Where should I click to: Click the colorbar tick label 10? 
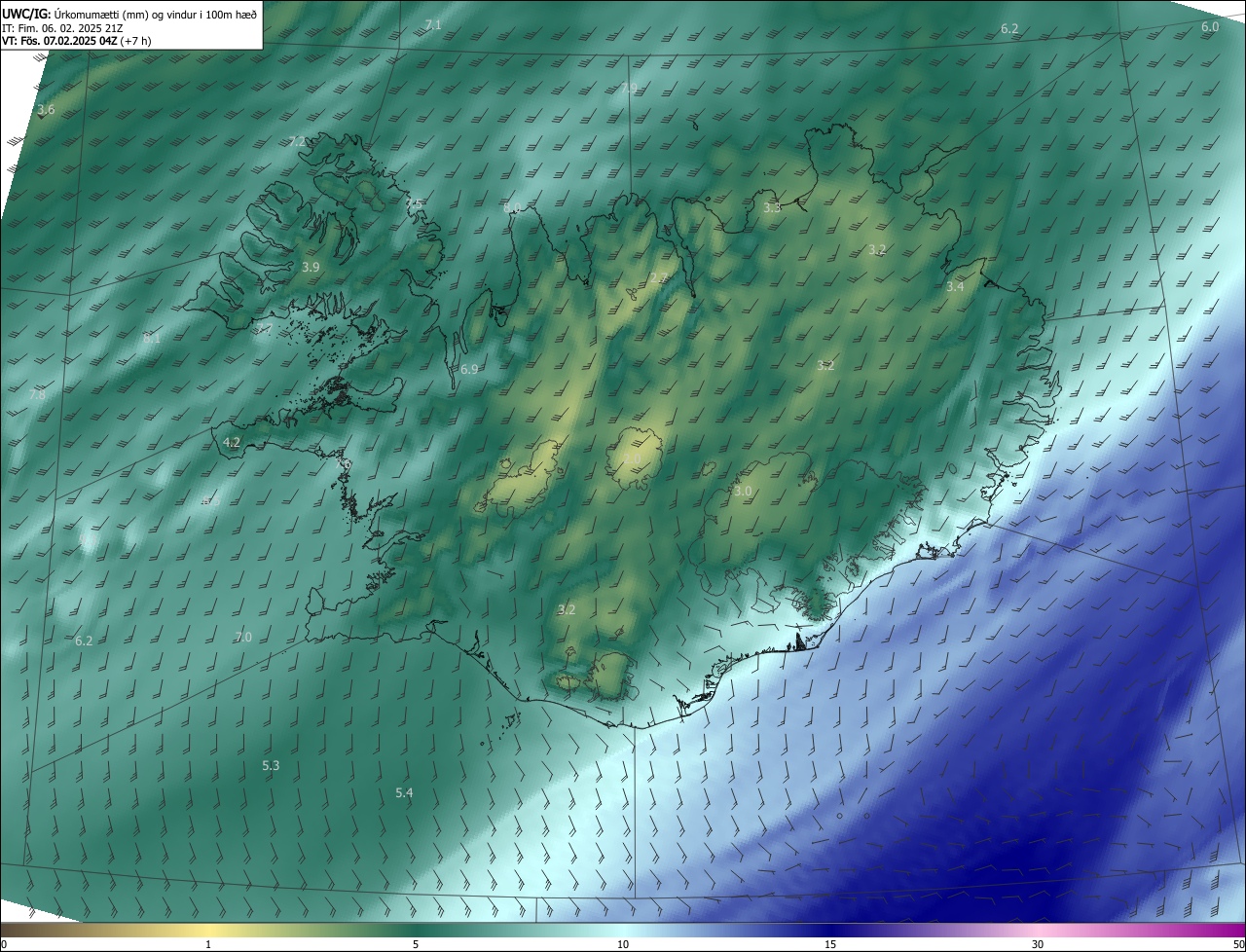[x=623, y=944]
